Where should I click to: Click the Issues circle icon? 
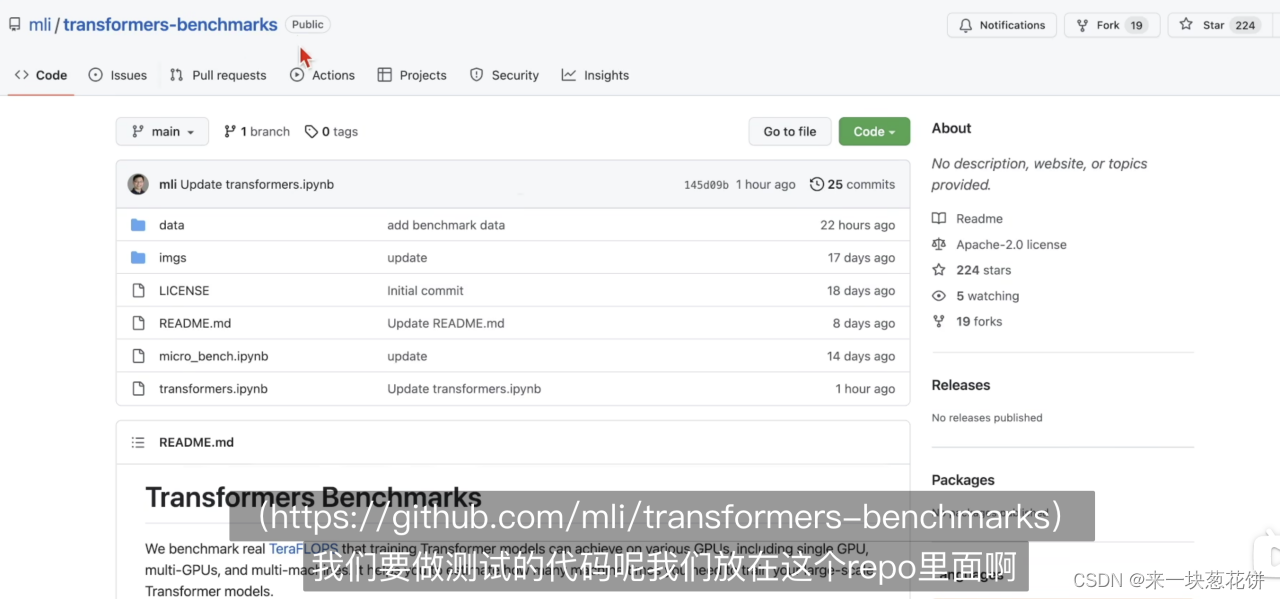tap(96, 75)
